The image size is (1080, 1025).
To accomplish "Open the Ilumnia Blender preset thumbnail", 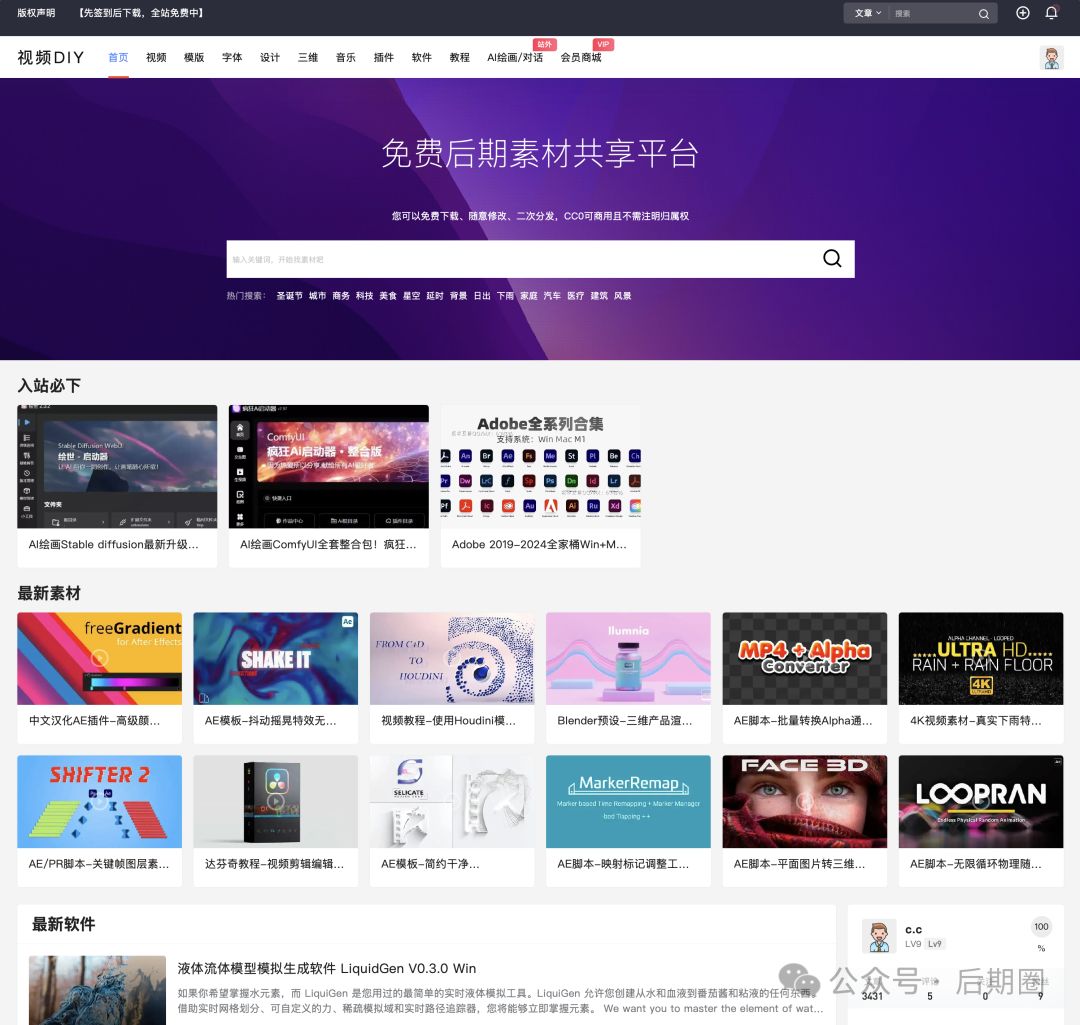I will click(628, 658).
